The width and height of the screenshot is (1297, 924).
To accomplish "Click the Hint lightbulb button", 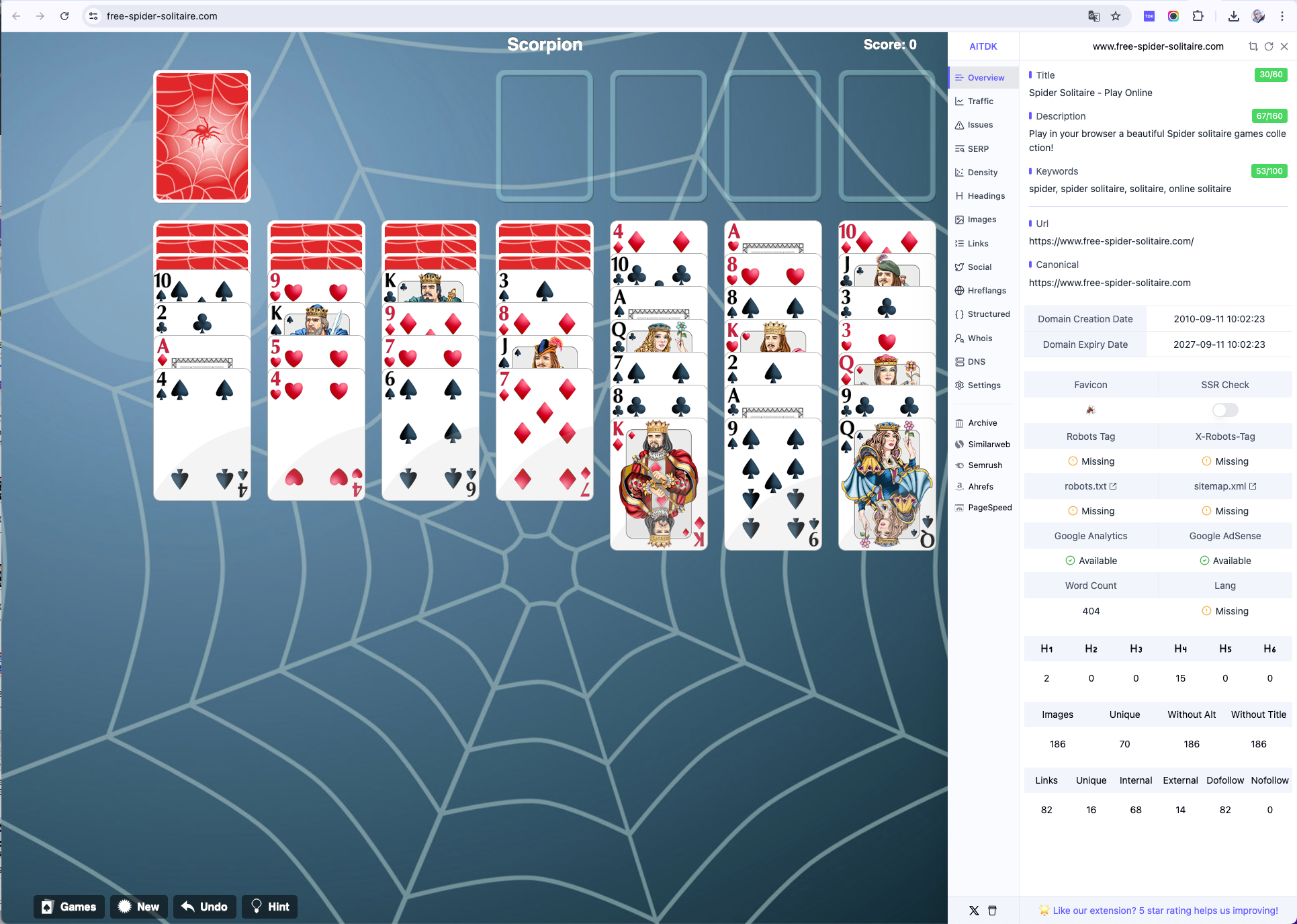I will [270, 907].
